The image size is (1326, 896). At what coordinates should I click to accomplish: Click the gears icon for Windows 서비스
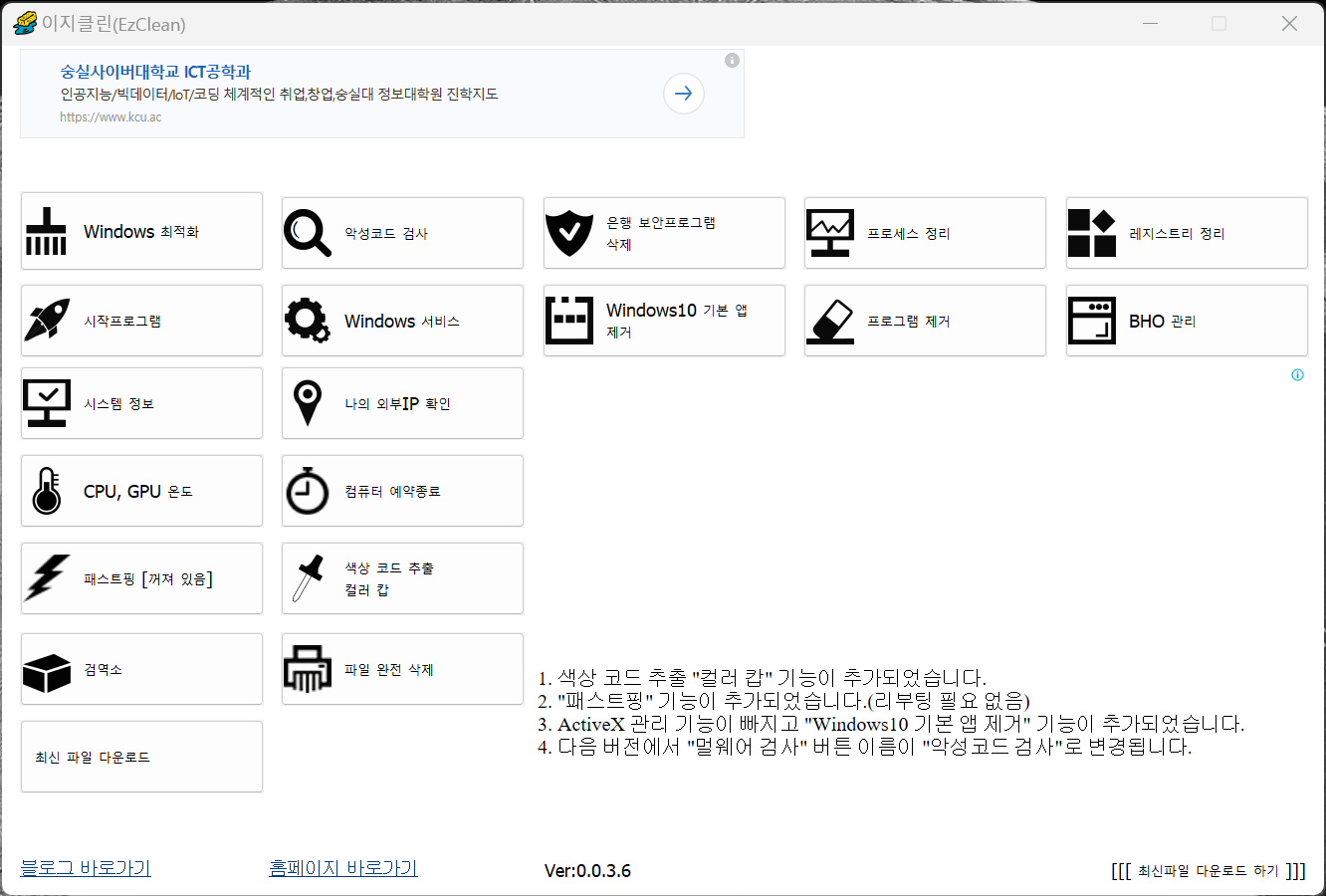pyautogui.click(x=308, y=321)
